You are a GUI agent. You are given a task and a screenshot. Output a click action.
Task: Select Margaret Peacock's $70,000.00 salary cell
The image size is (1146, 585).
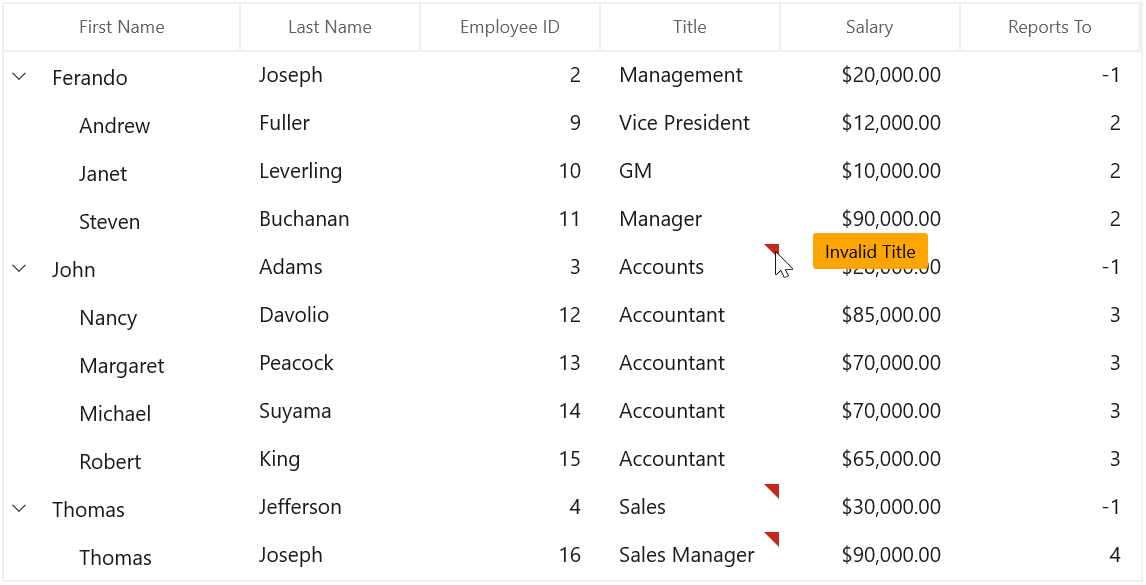coord(870,363)
